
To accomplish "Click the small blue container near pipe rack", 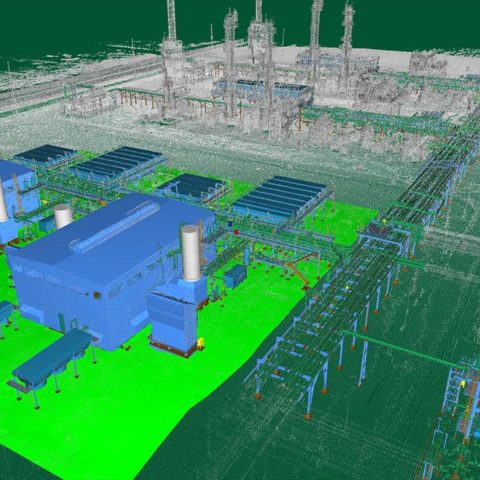I will pos(235,276).
